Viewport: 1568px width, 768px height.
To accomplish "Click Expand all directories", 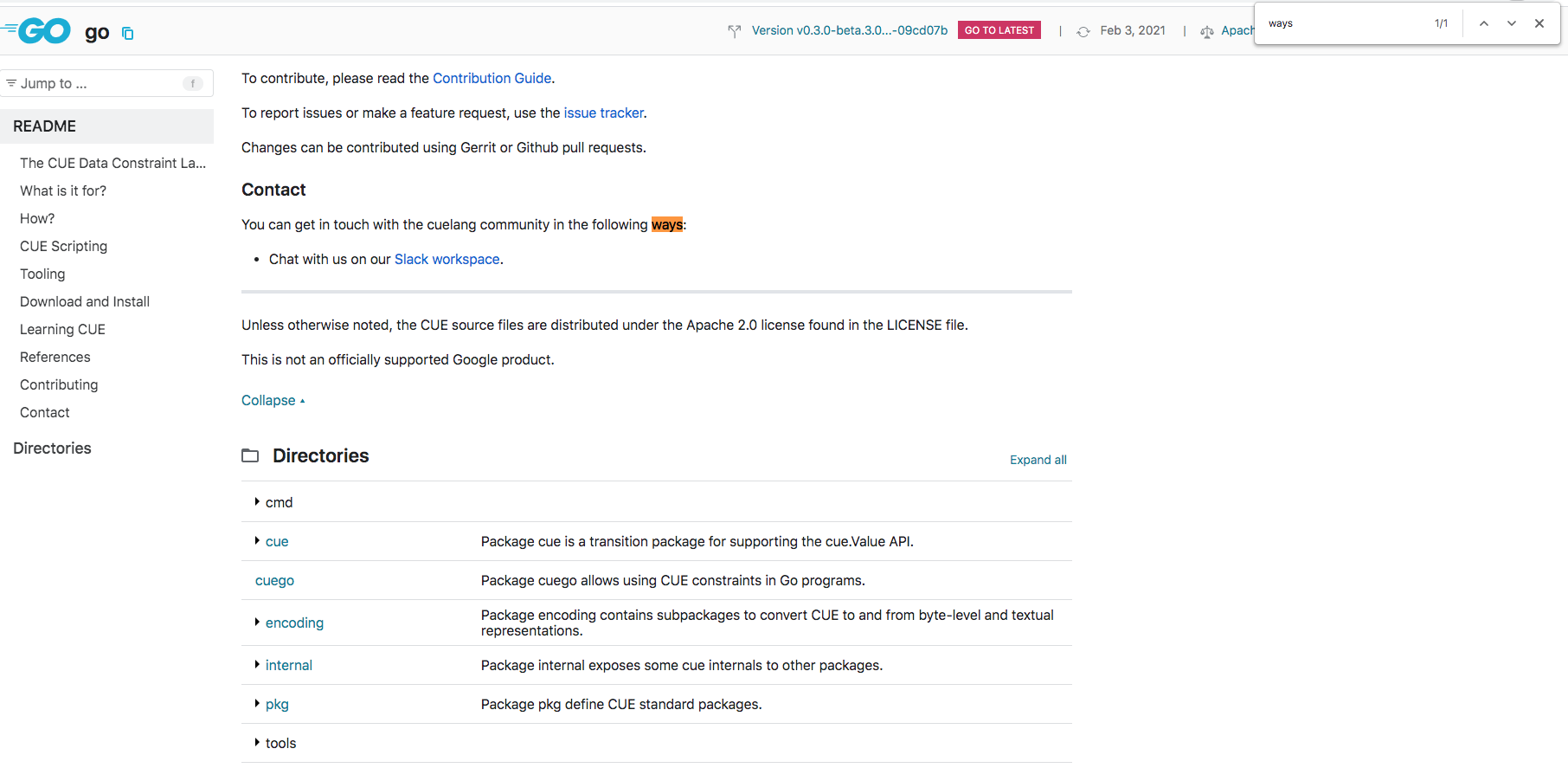I will [x=1038, y=460].
